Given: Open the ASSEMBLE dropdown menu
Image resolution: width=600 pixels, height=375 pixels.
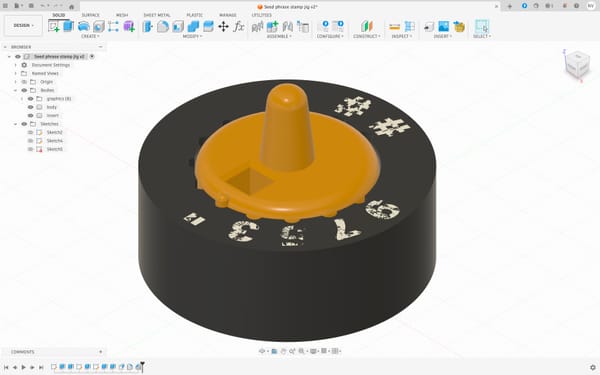Looking at the screenshot, I should [x=279, y=36].
